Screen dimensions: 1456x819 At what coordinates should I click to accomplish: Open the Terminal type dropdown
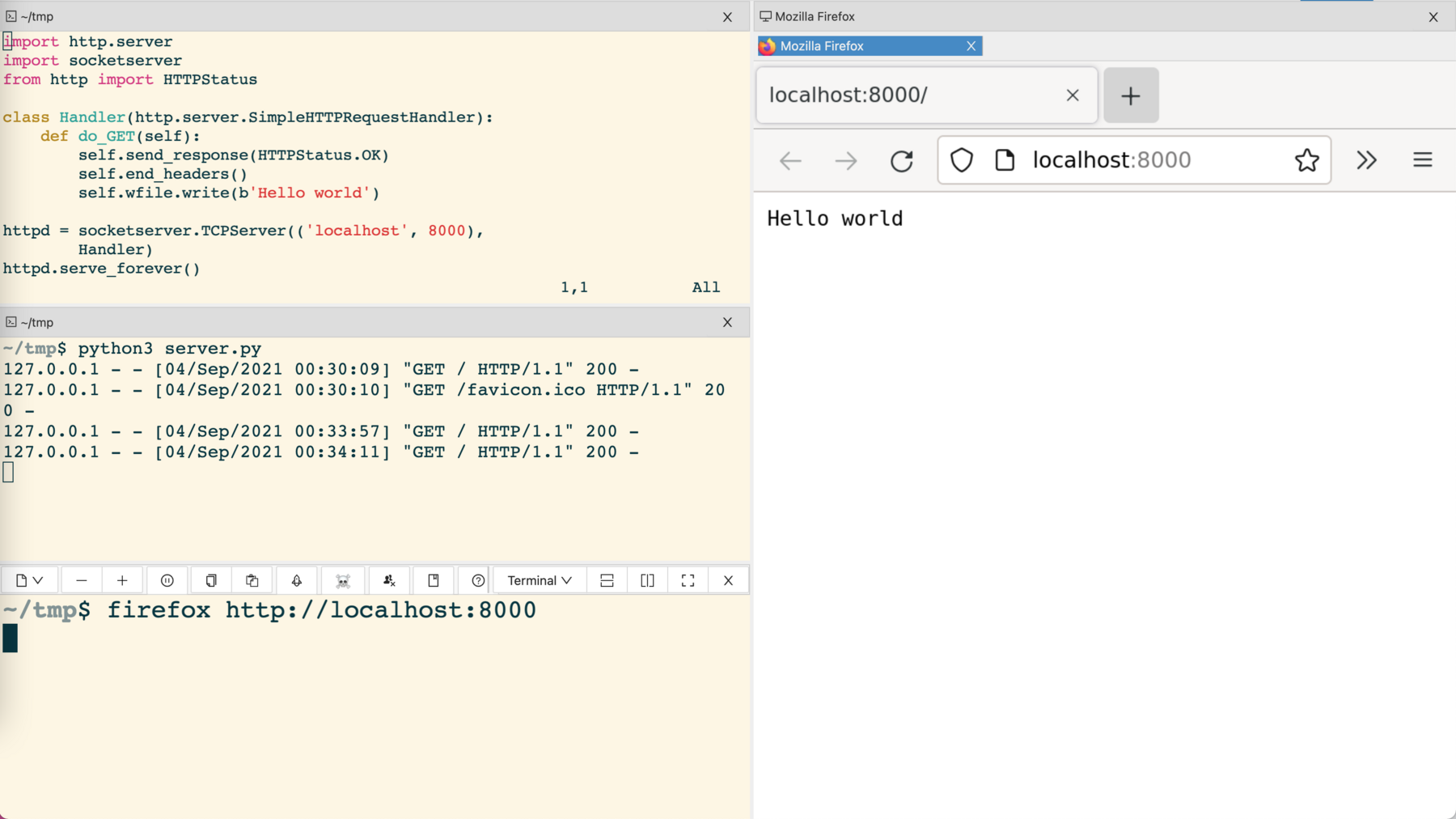coord(538,579)
